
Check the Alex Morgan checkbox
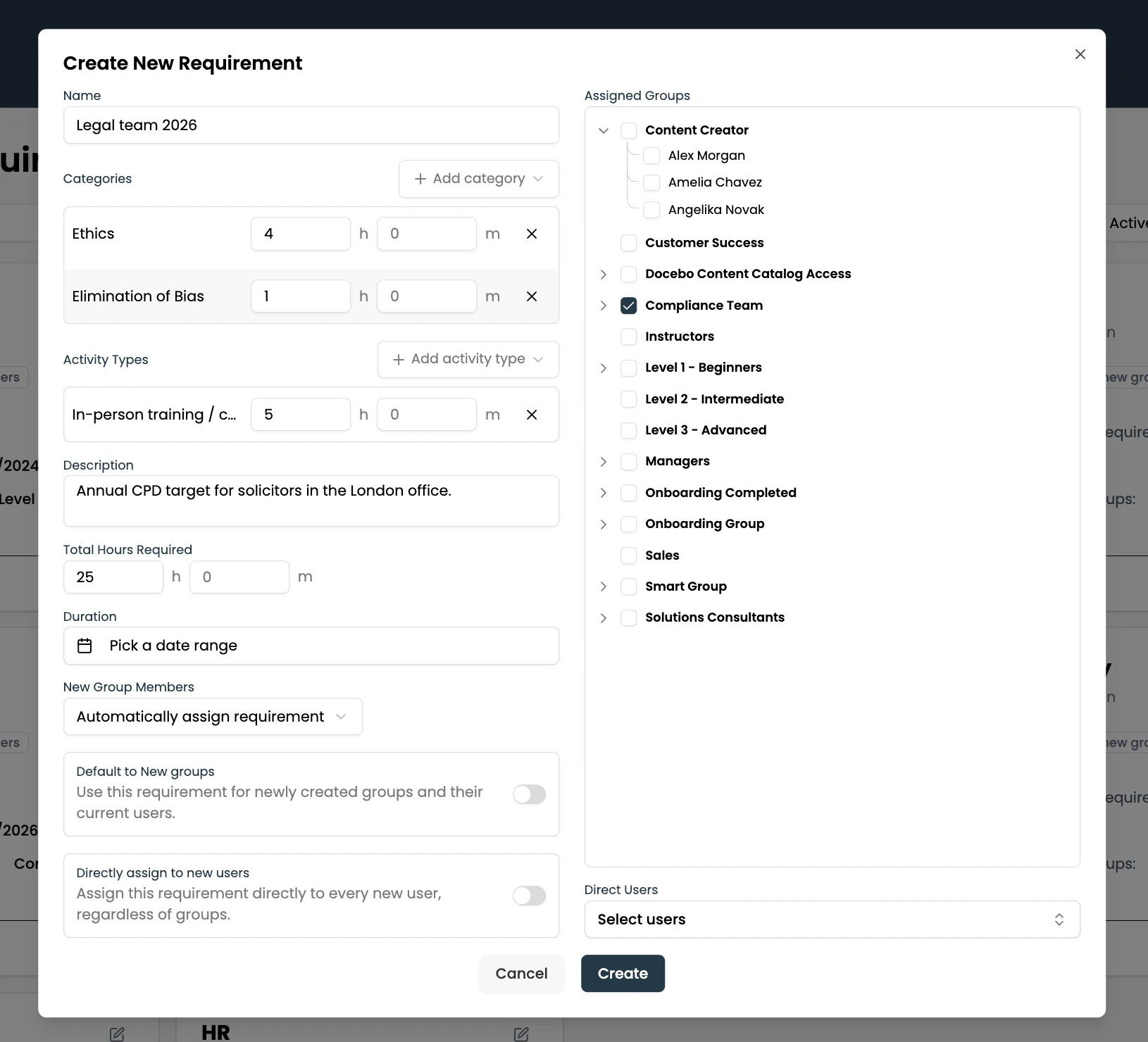click(652, 156)
